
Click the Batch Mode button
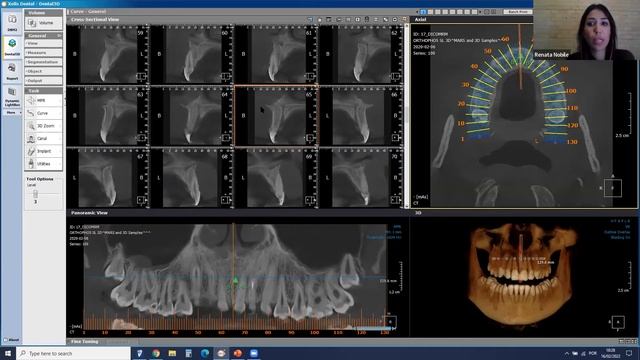tap(518, 12)
